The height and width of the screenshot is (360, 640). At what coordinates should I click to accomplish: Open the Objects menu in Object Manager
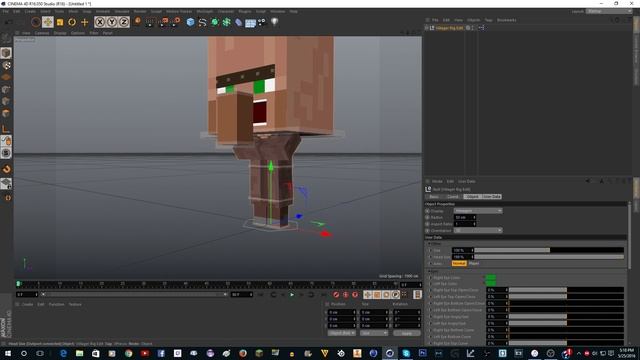tap(473, 20)
